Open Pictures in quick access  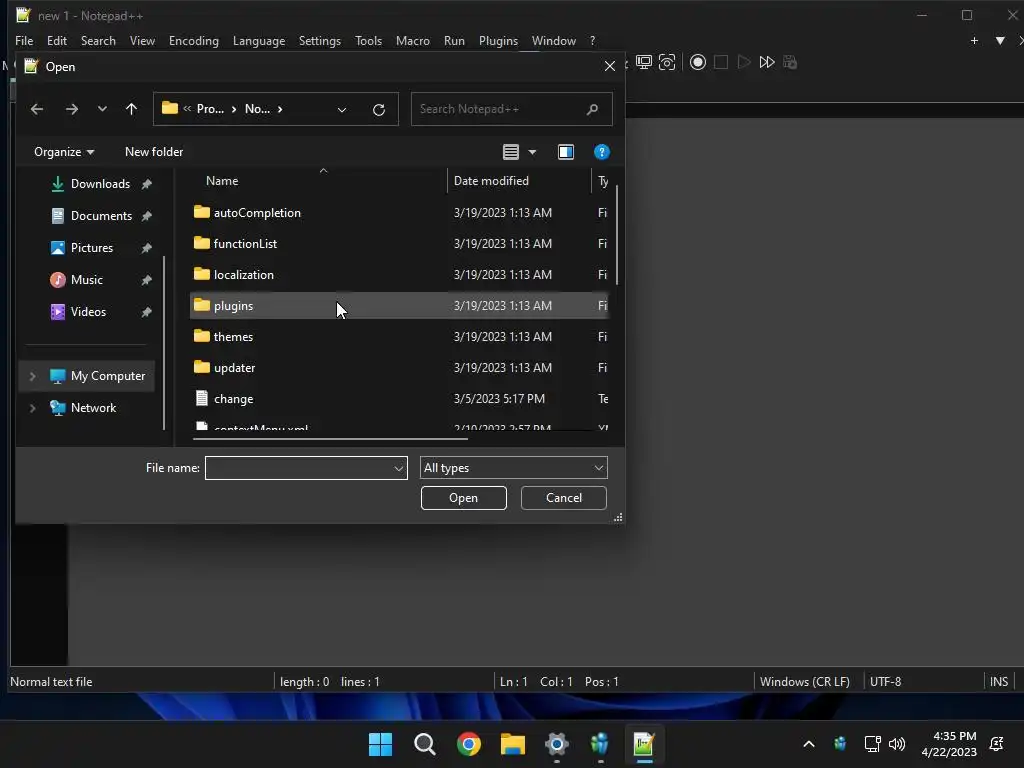(x=92, y=248)
